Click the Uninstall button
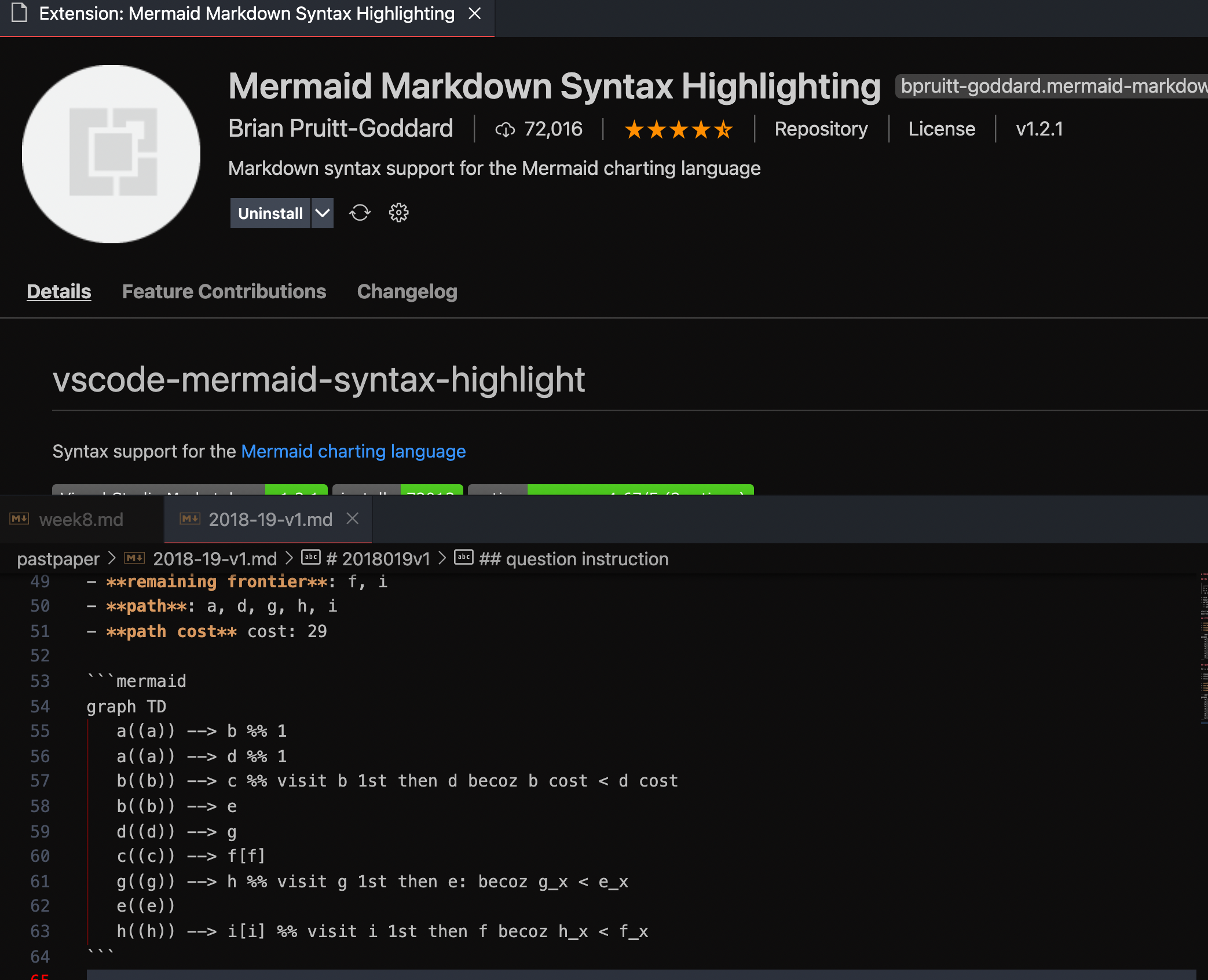The width and height of the screenshot is (1208, 980). pyautogui.click(x=270, y=213)
